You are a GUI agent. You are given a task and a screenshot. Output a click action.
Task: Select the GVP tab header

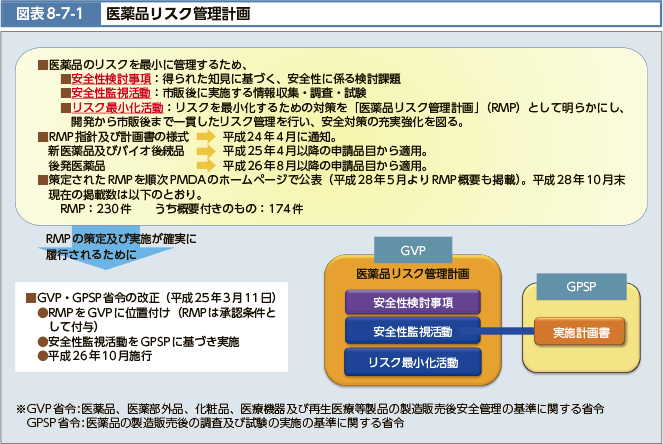point(412,248)
